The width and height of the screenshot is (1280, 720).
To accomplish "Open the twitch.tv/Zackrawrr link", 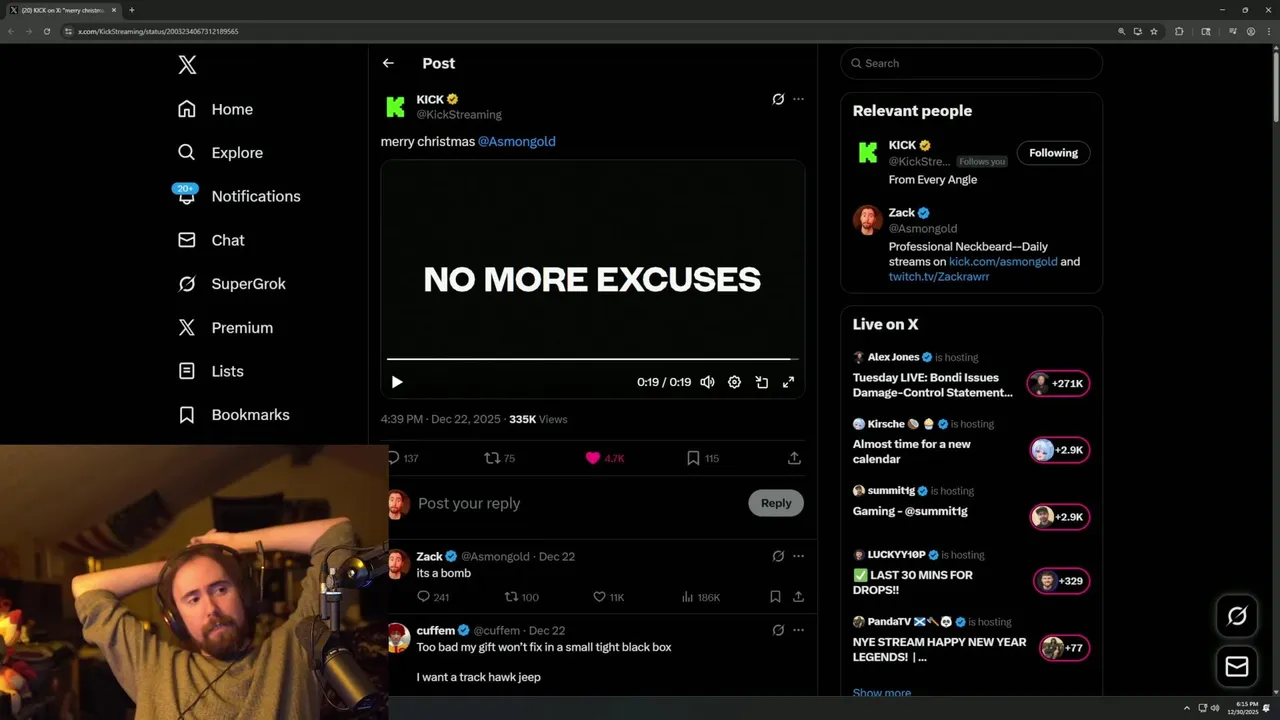I will point(939,276).
